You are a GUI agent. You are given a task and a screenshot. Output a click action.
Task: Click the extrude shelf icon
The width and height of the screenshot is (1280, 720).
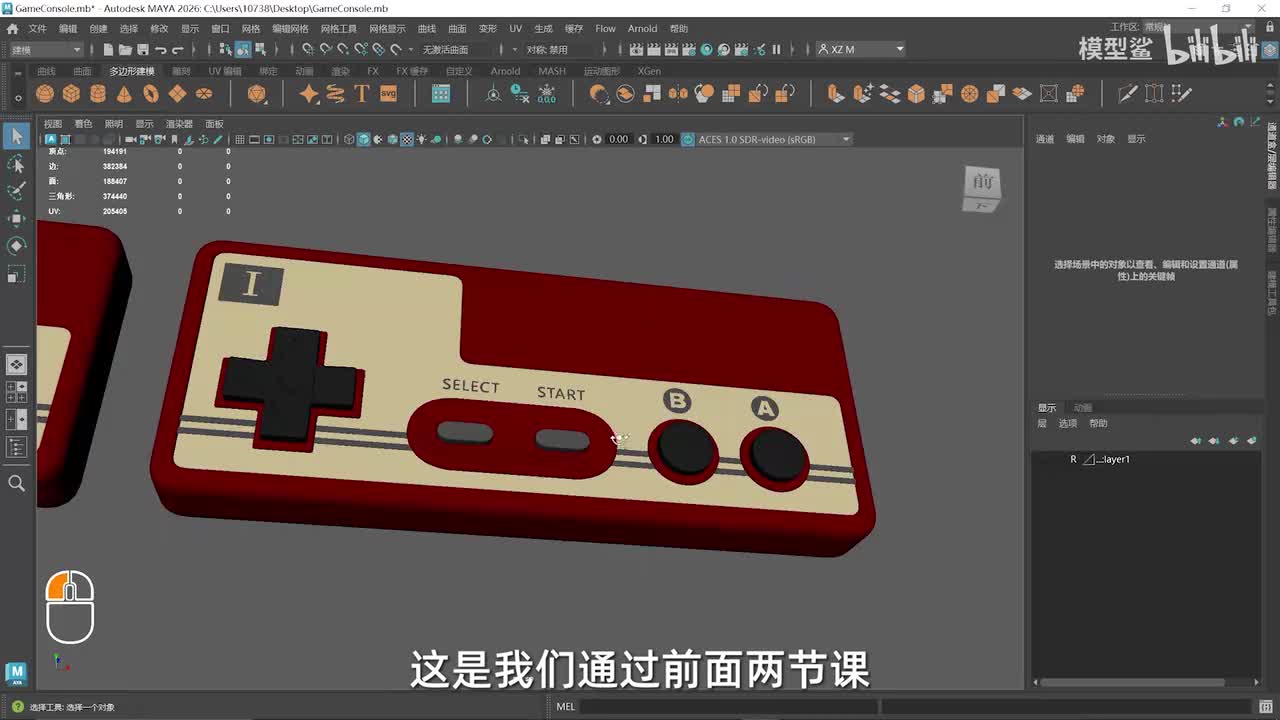coord(835,94)
